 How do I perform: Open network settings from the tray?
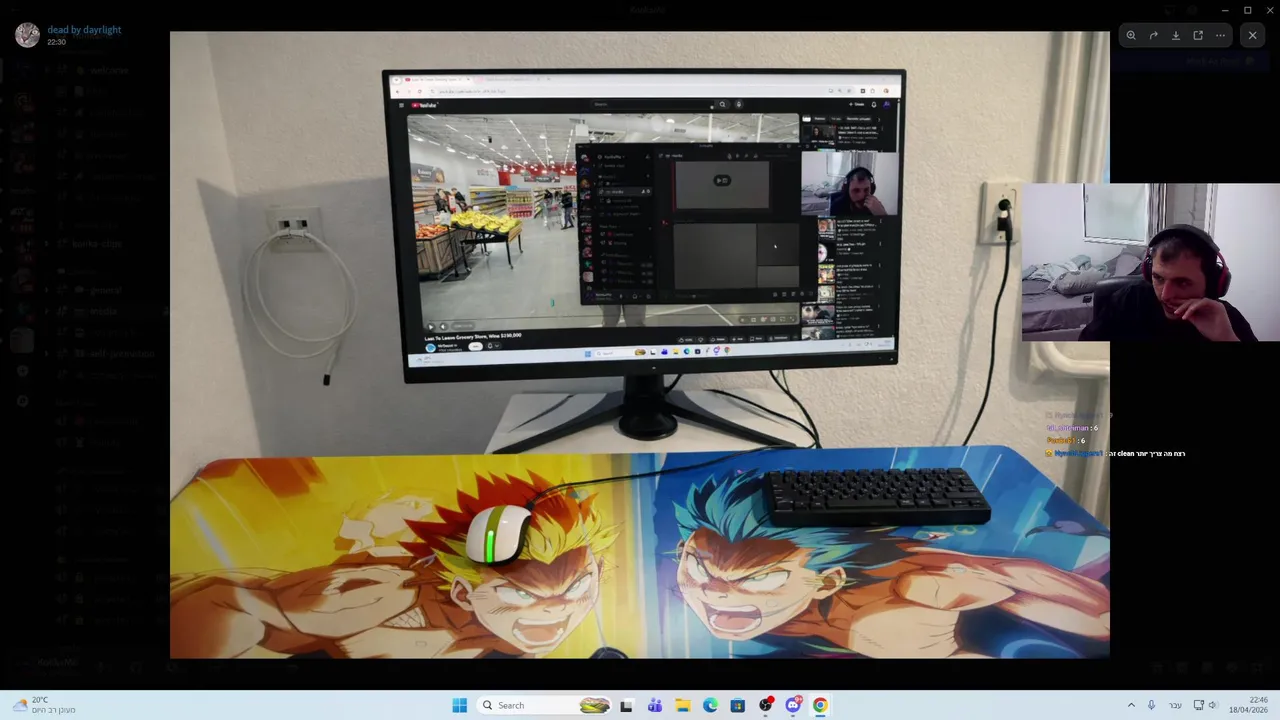tap(1199, 705)
